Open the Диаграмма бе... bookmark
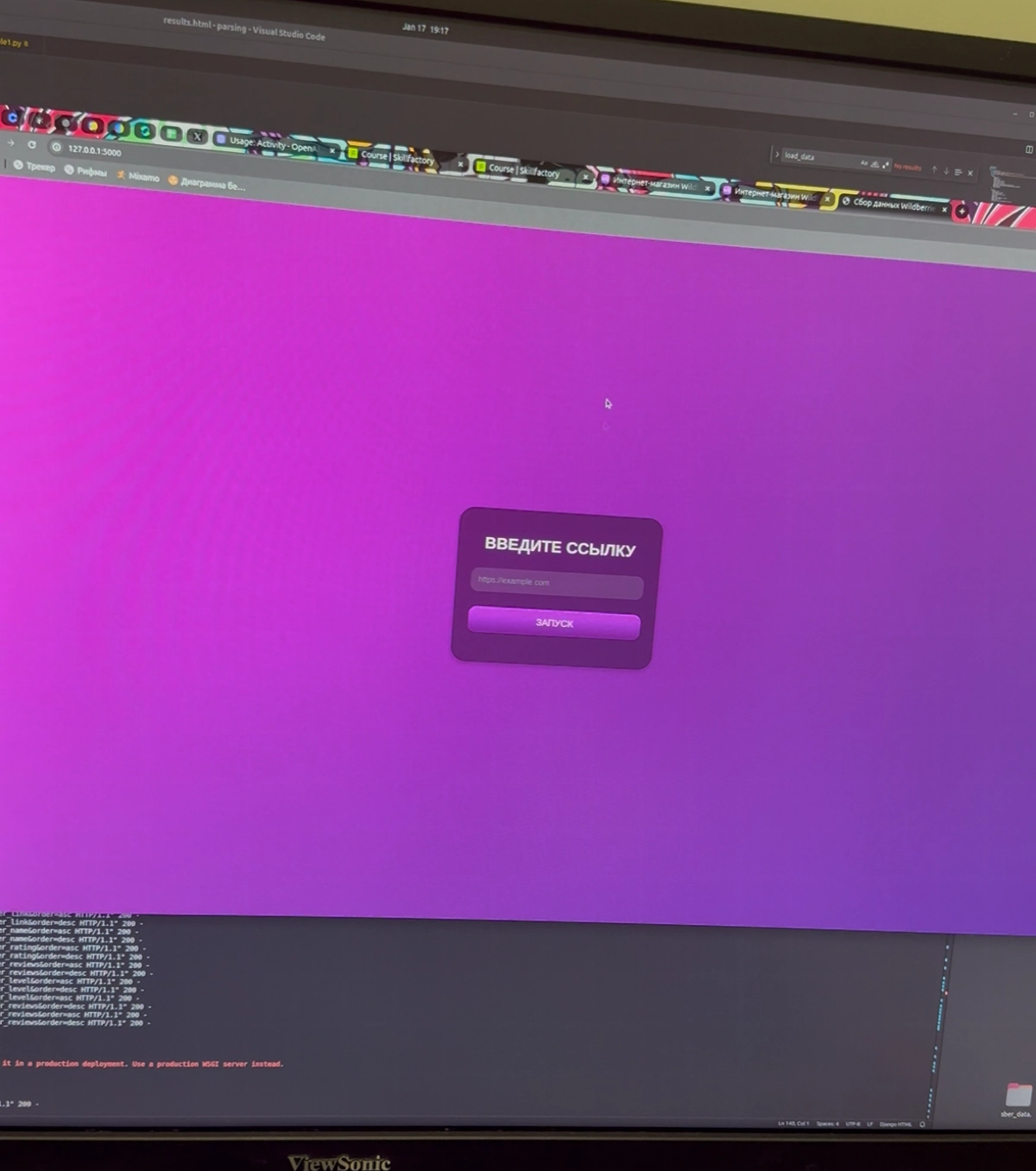This screenshot has width=1036, height=1171. click(207, 183)
